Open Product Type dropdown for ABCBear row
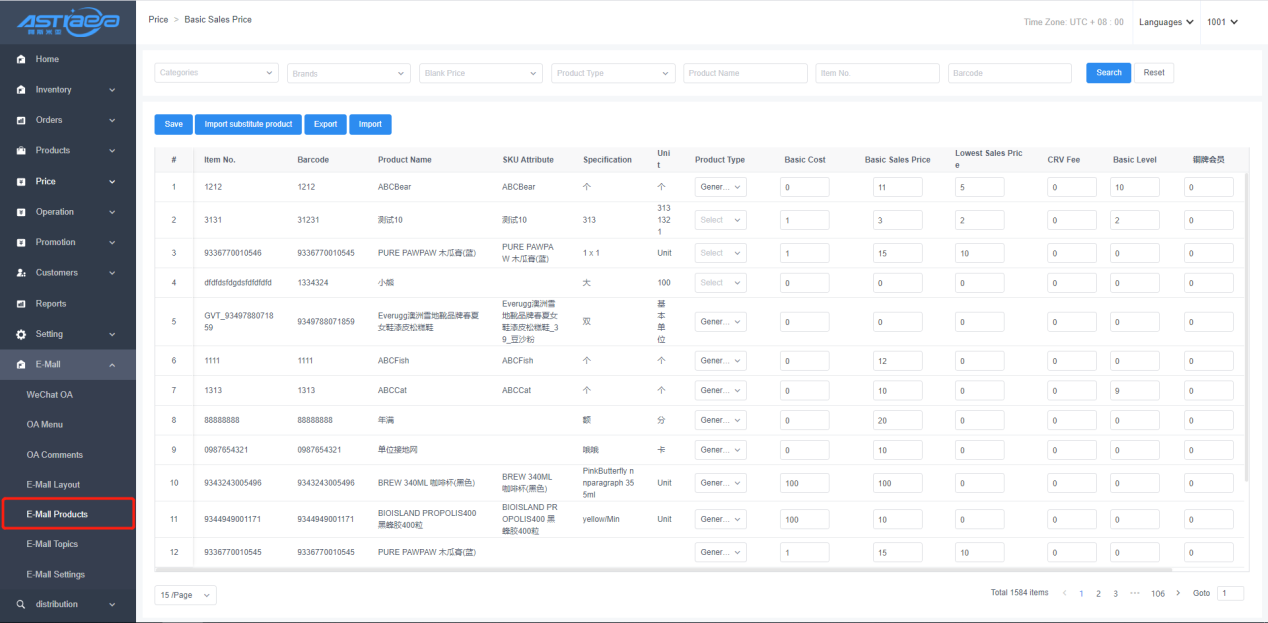The image size is (1268, 623). [720, 187]
